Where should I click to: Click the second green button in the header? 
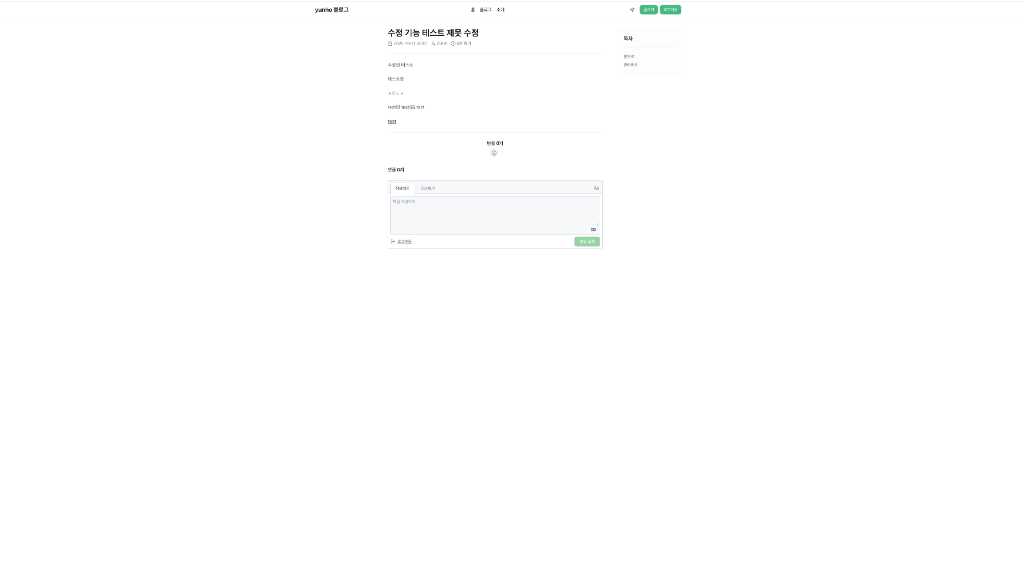670,10
